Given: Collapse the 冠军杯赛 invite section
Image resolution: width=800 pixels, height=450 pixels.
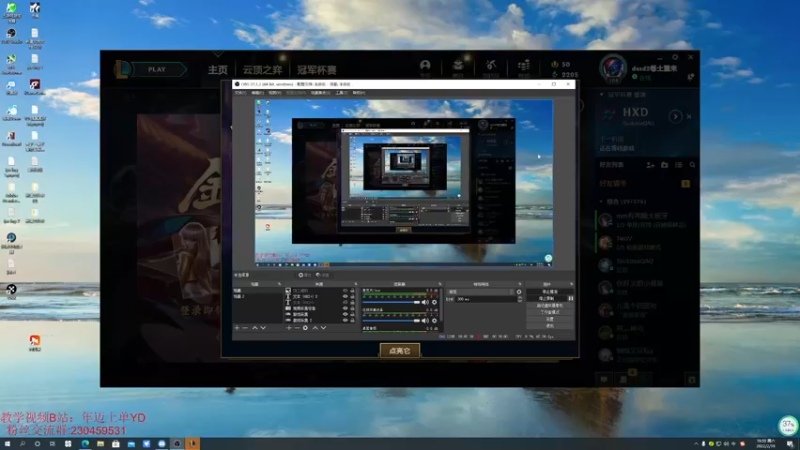Looking at the screenshot, I should pos(602,94).
